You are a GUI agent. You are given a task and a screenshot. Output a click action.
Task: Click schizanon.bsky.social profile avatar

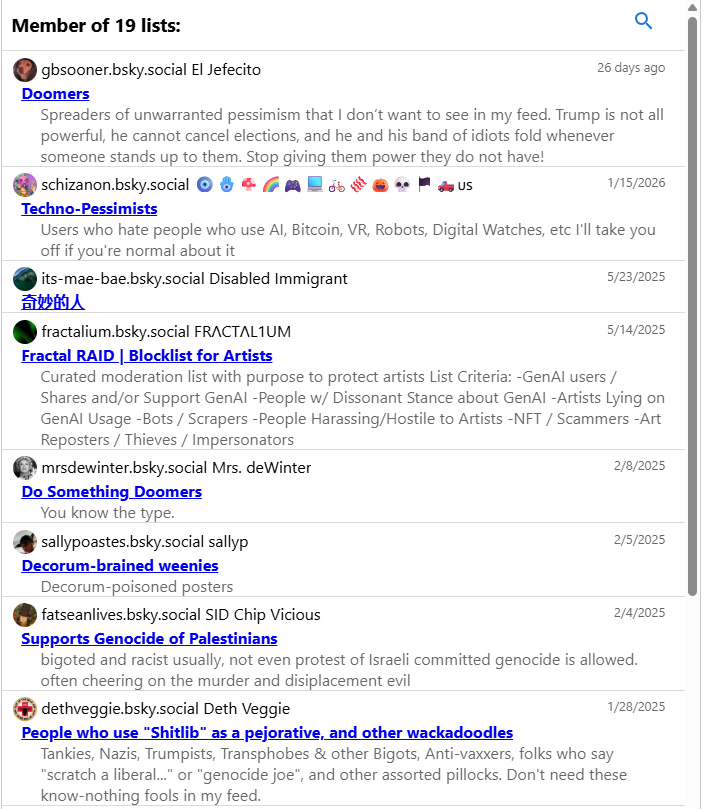(x=25, y=185)
